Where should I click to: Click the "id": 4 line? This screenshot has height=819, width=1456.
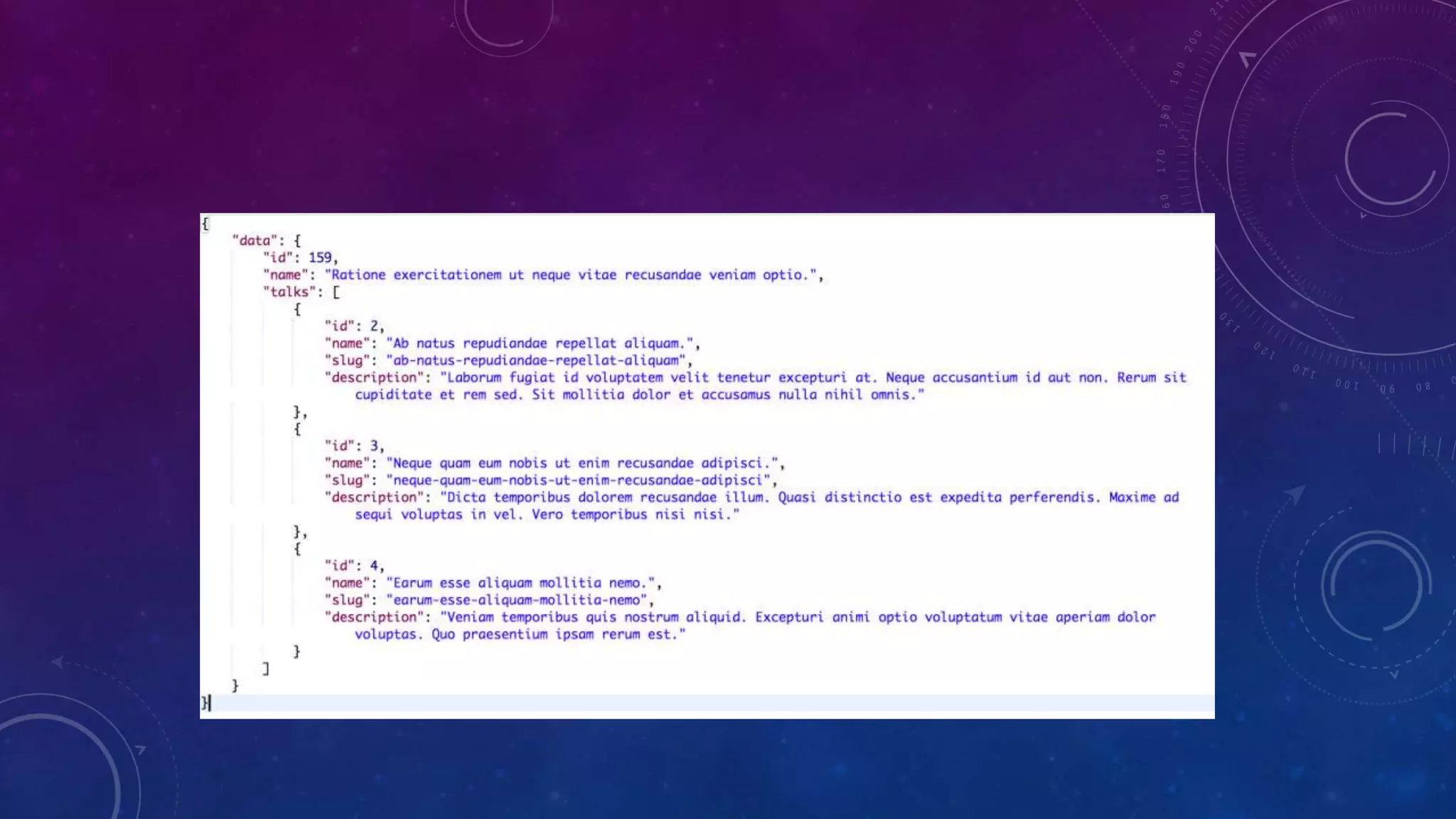click(x=354, y=566)
